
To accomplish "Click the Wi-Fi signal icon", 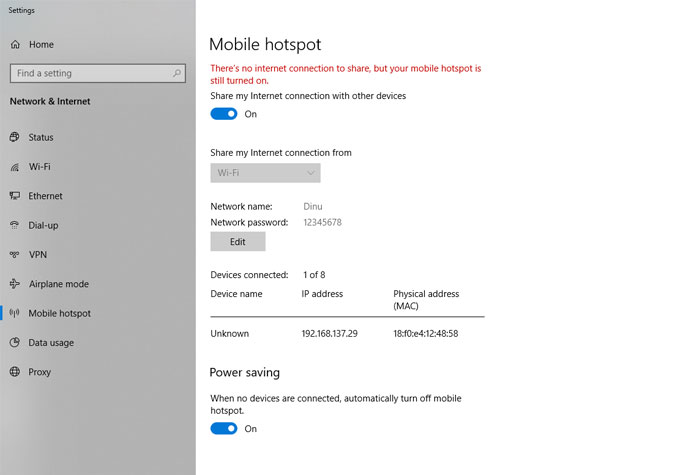I will (x=15, y=167).
